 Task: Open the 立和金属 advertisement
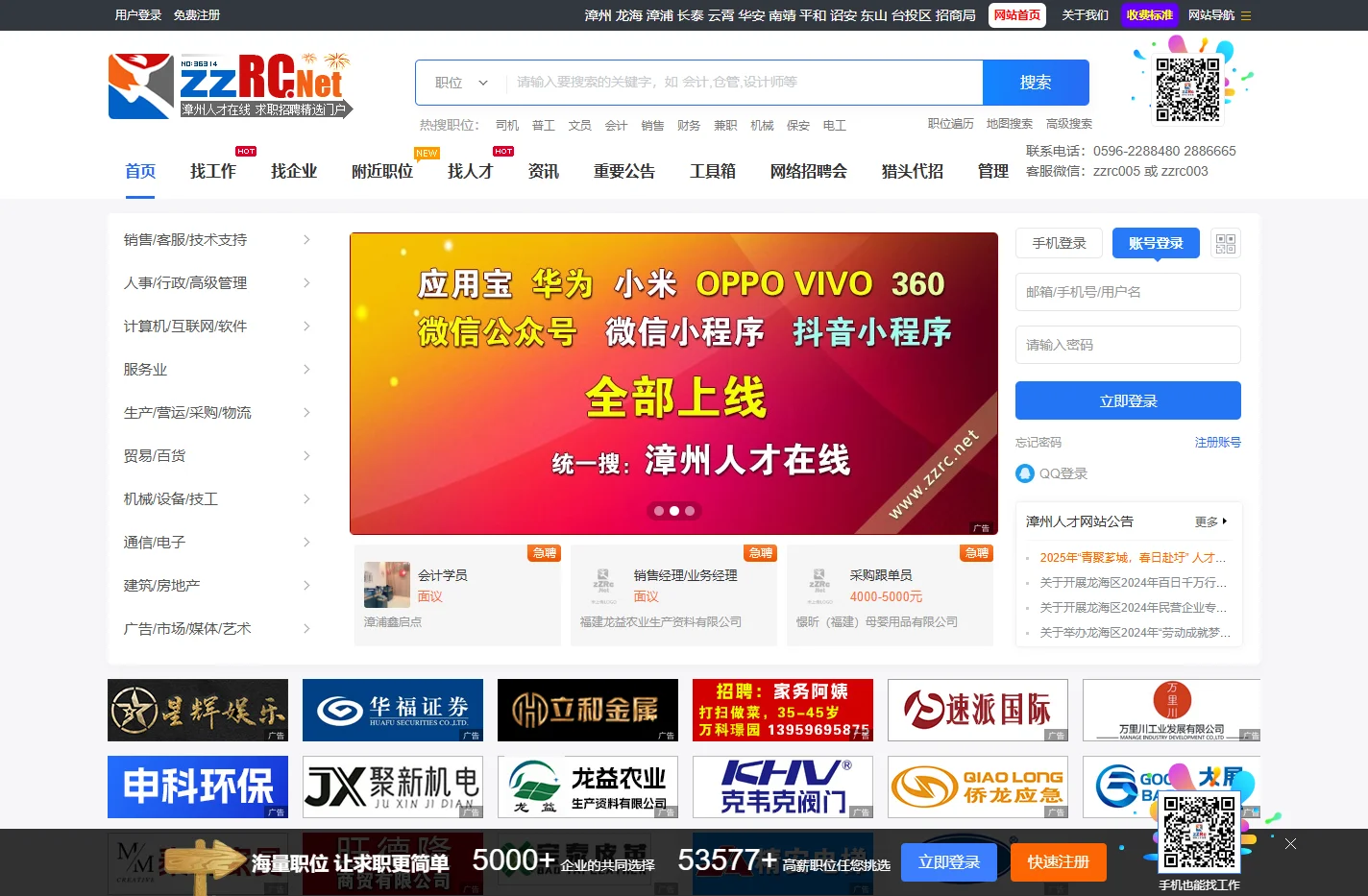point(588,710)
